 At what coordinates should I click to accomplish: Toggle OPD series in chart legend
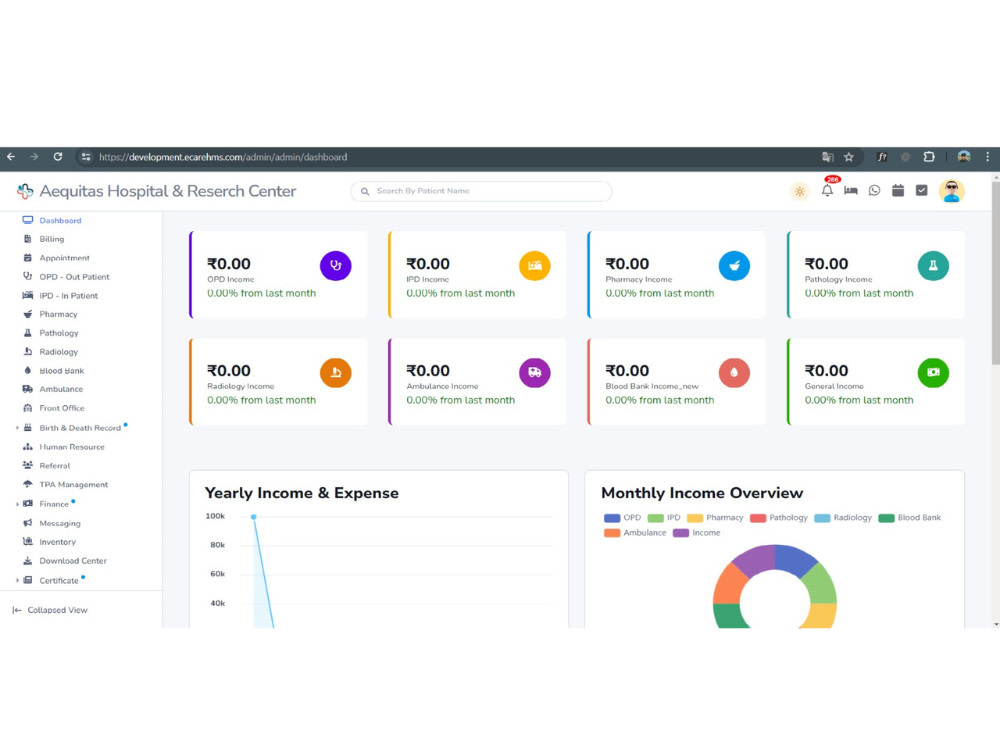(622, 518)
